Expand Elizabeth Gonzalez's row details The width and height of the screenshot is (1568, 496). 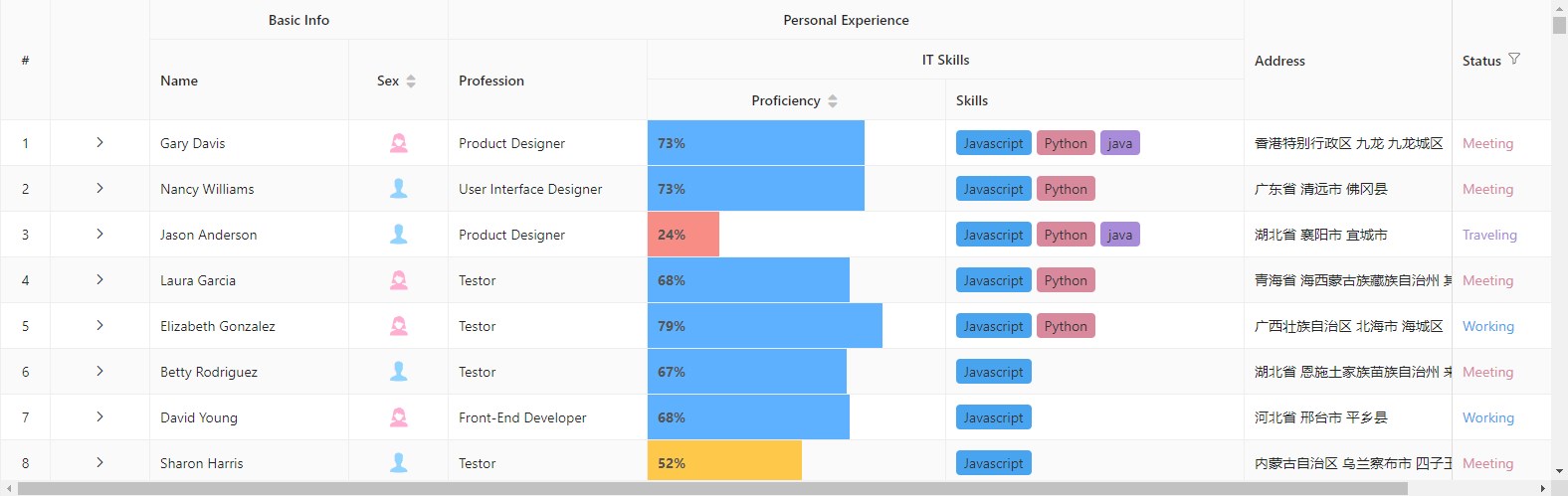99,326
